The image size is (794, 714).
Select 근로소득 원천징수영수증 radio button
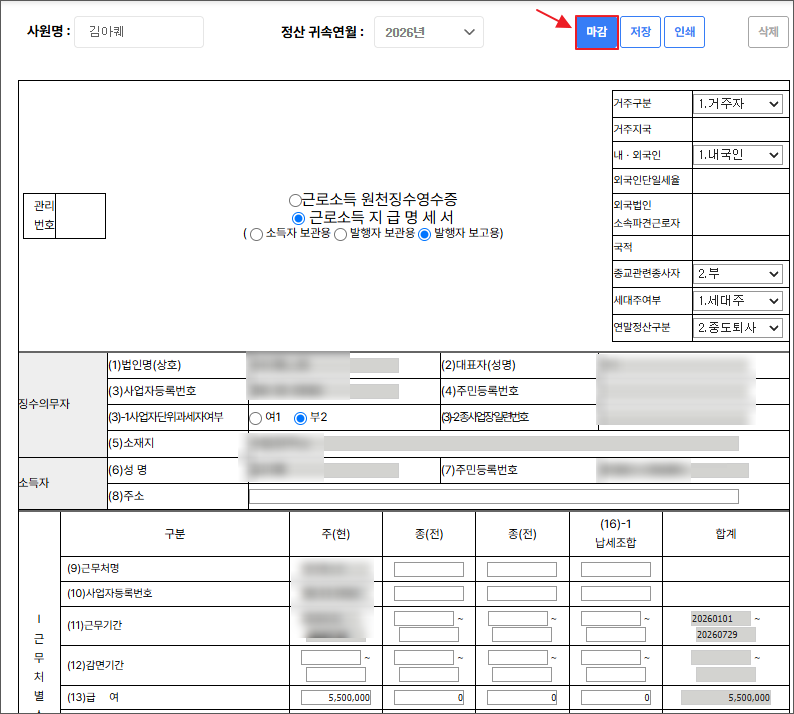(295, 200)
